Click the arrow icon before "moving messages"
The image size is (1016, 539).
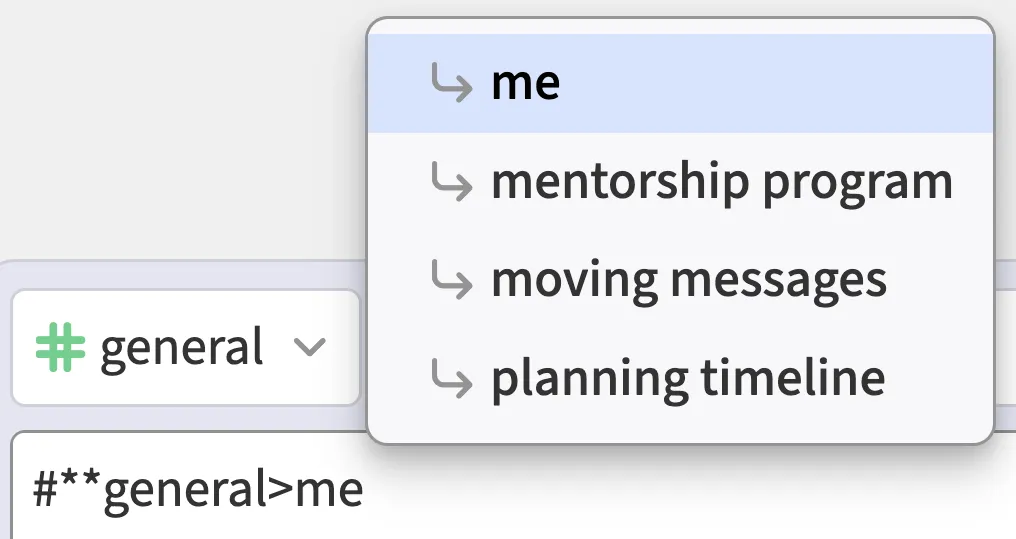point(450,280)
